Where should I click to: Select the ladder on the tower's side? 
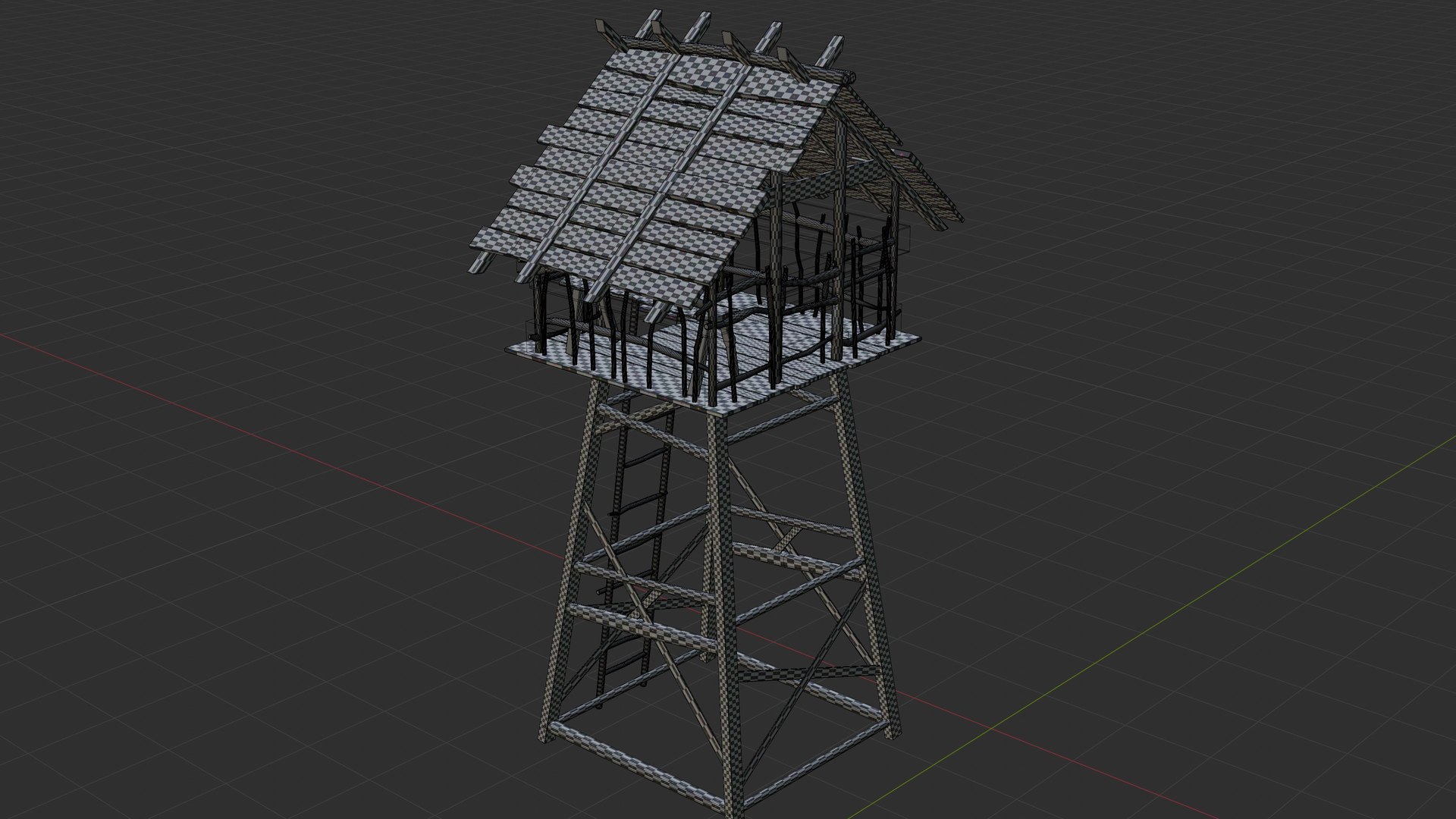(x=635, y=546)
